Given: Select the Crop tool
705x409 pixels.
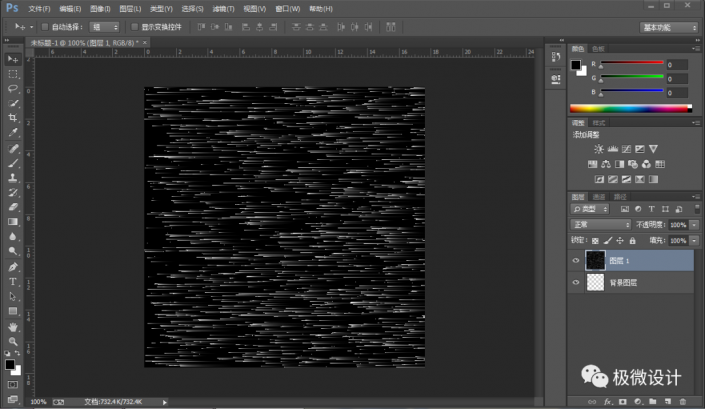Looking at the screenshot, I should point(13,117).
